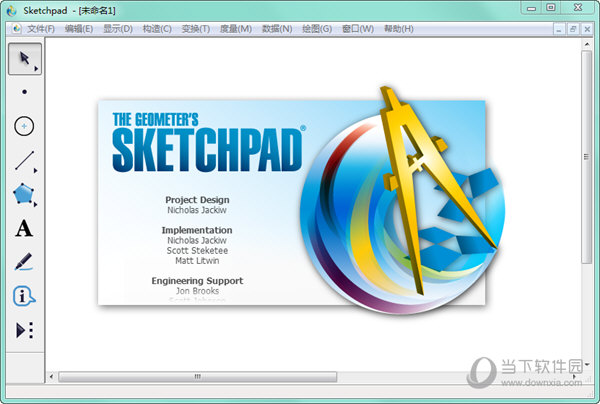Expand the Arrow tool flyout triangle

36,69
